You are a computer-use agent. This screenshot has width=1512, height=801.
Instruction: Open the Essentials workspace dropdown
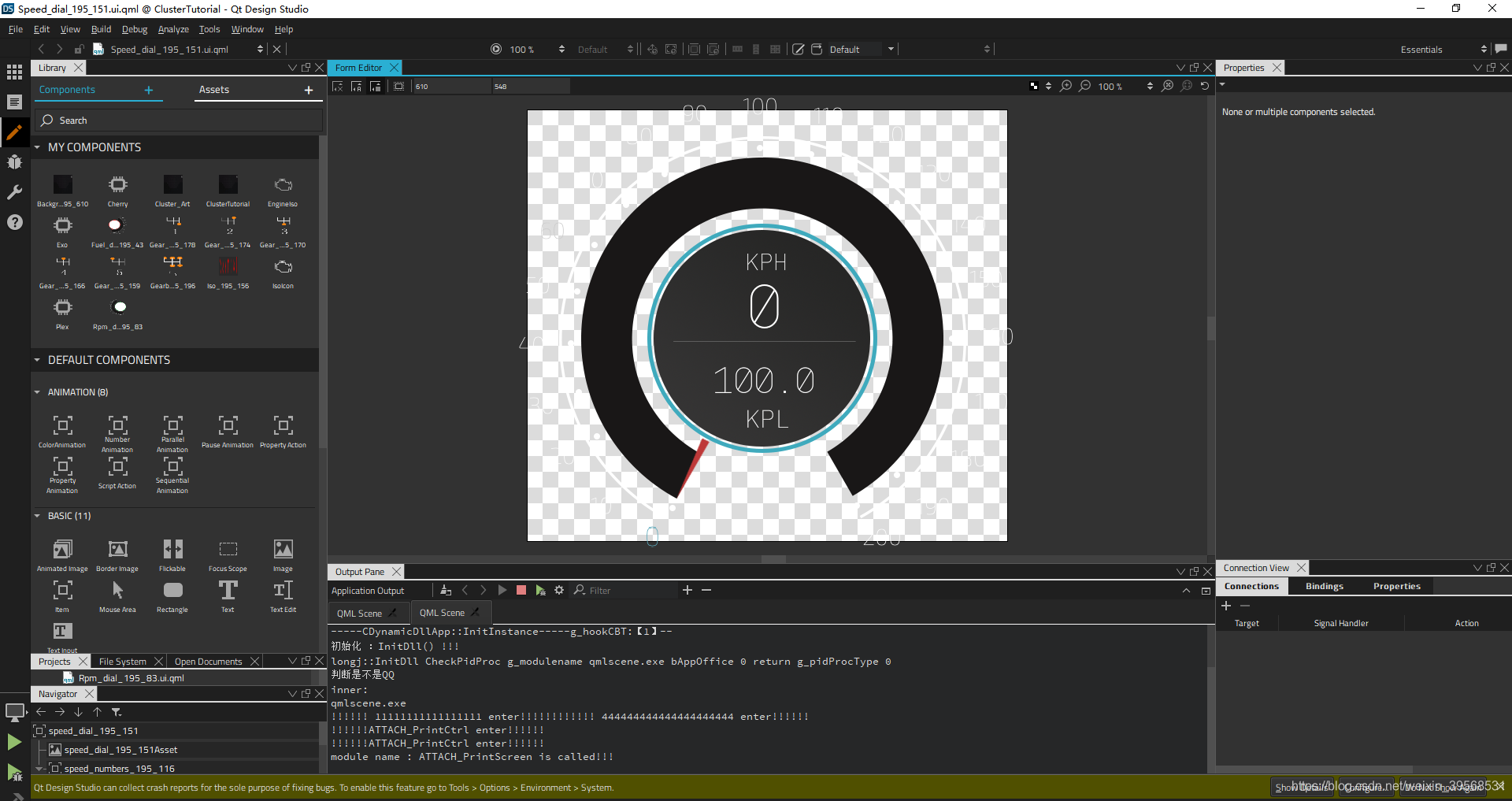click(x=1443, y=49)
